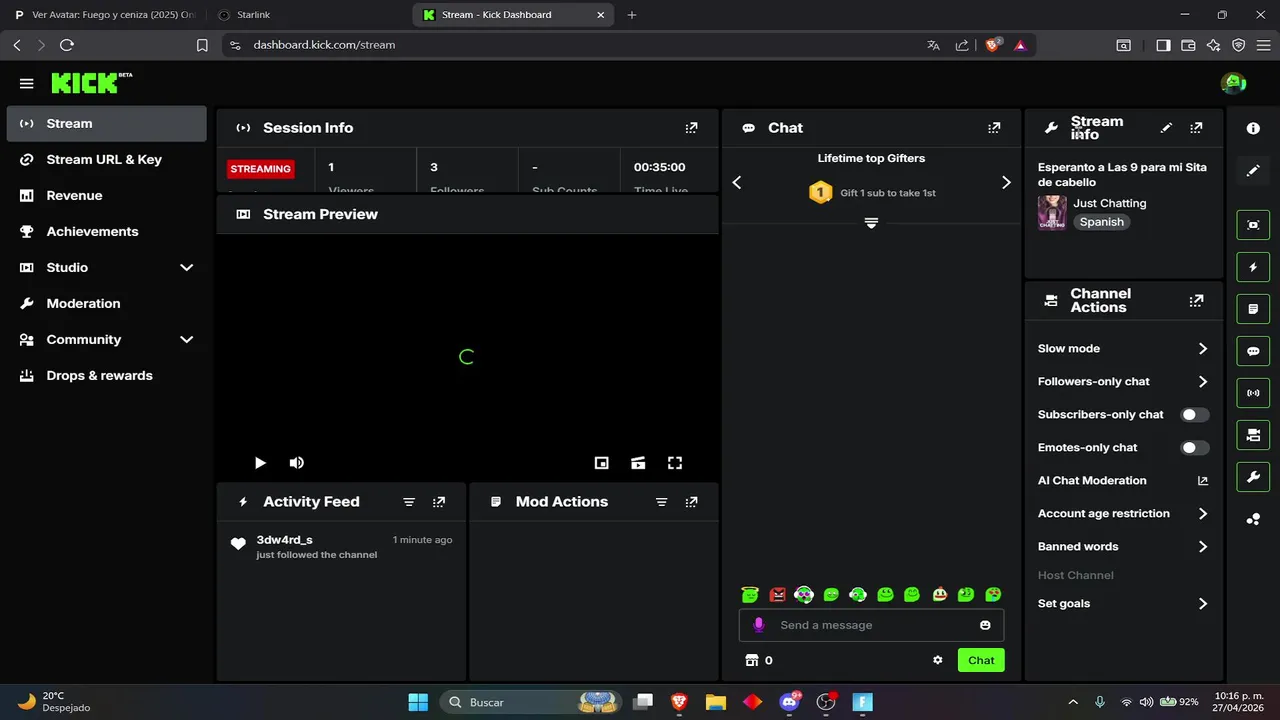The width and height of the screenshot is (1280, 720).
Task: Click the Send a message field
Action: point(871,625)
